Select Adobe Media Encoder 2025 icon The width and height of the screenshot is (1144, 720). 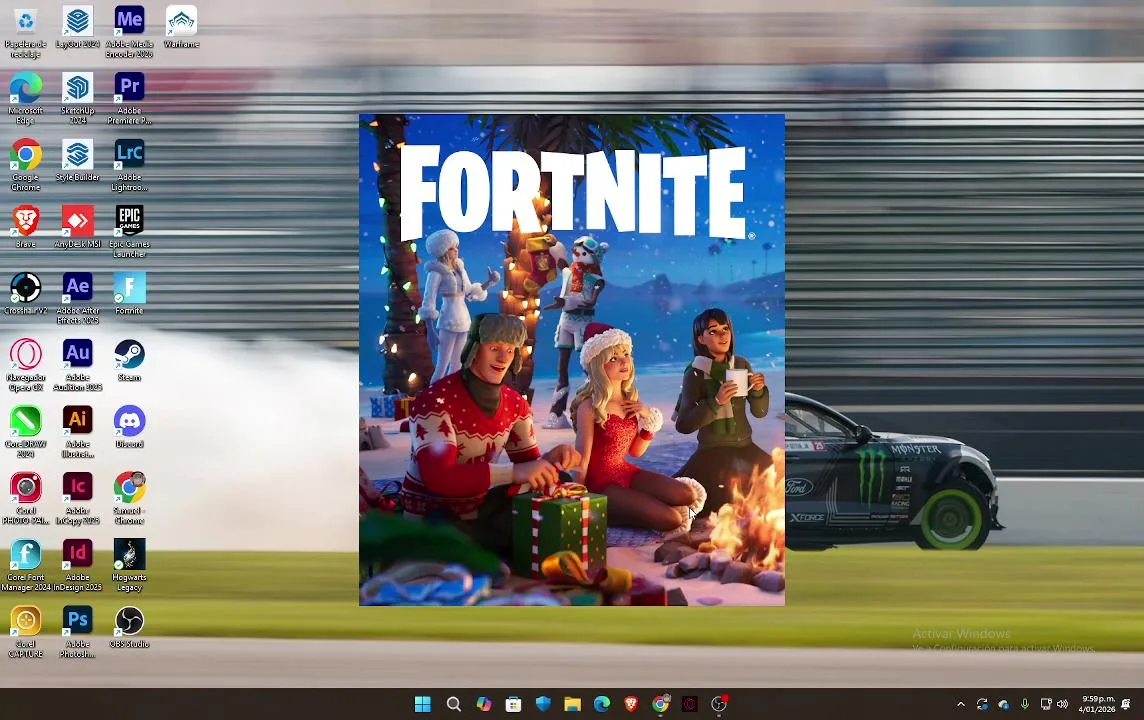pyautogui.click(x=129, y=31)
